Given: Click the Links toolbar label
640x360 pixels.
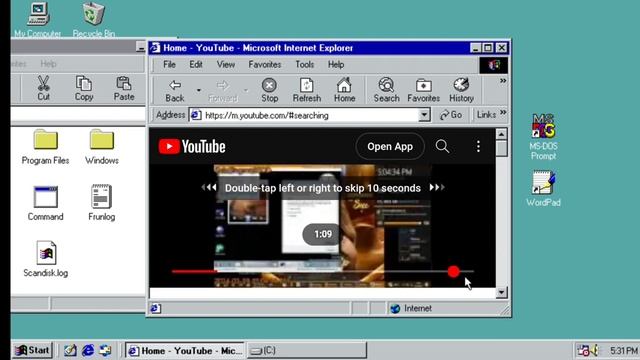Looking at the screenshot, I should click(x=486, y=115).
